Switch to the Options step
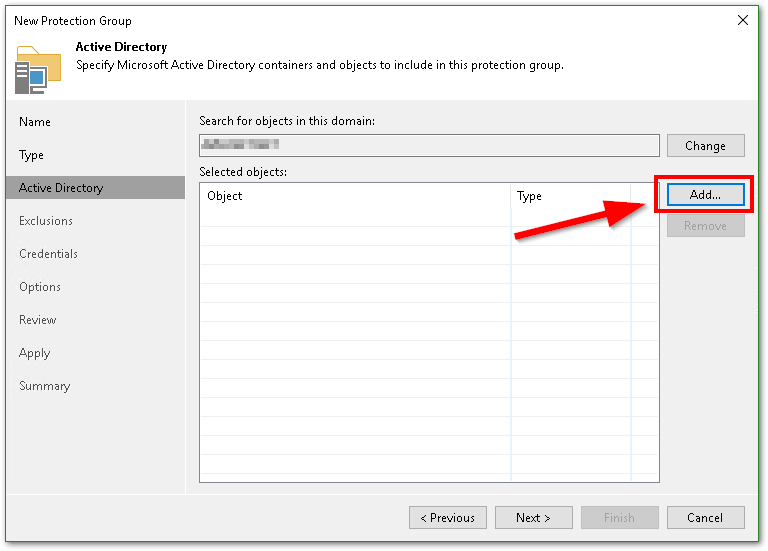The image size is (768, 551). (40, 287)
